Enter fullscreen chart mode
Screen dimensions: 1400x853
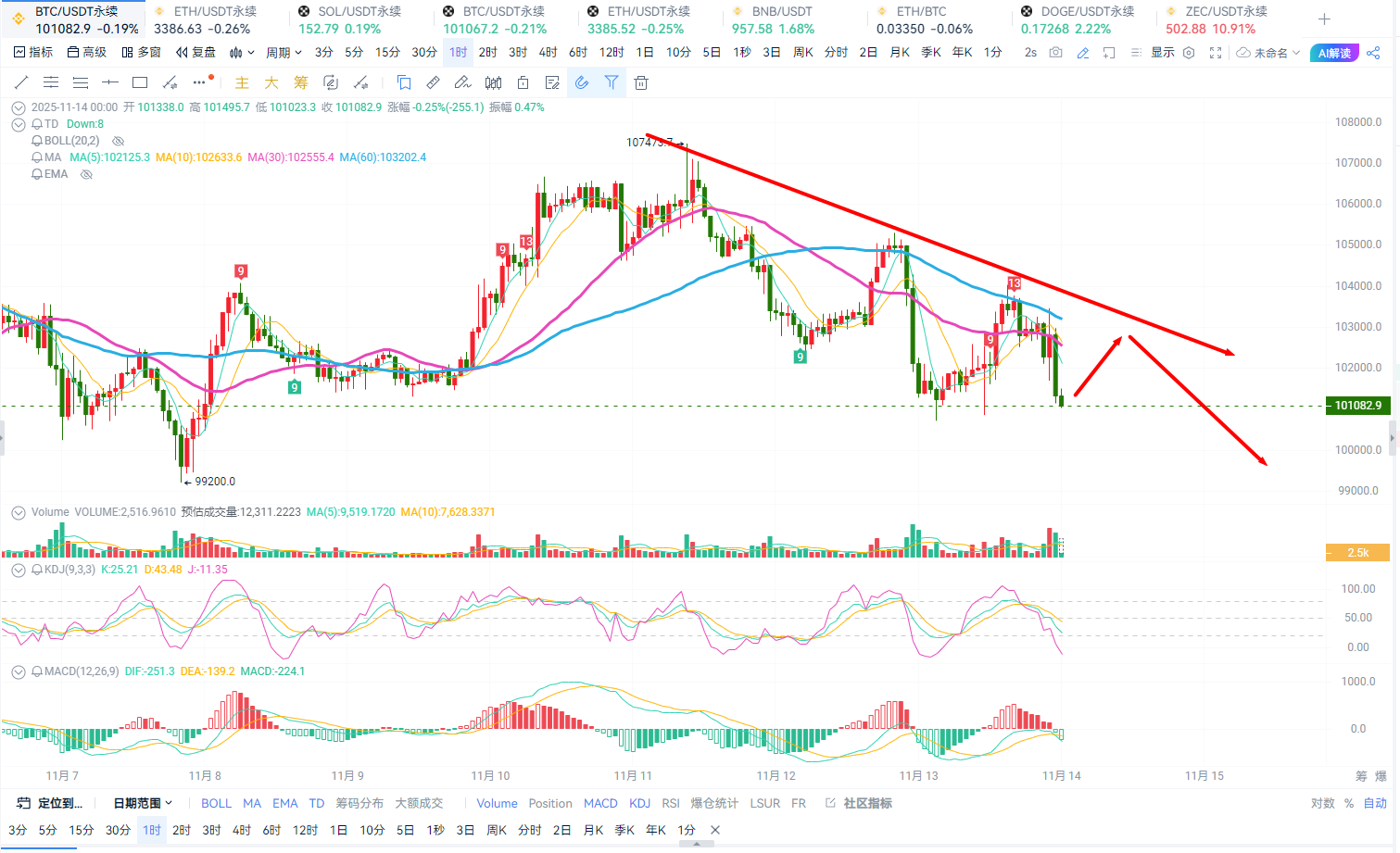point(1216,53)
